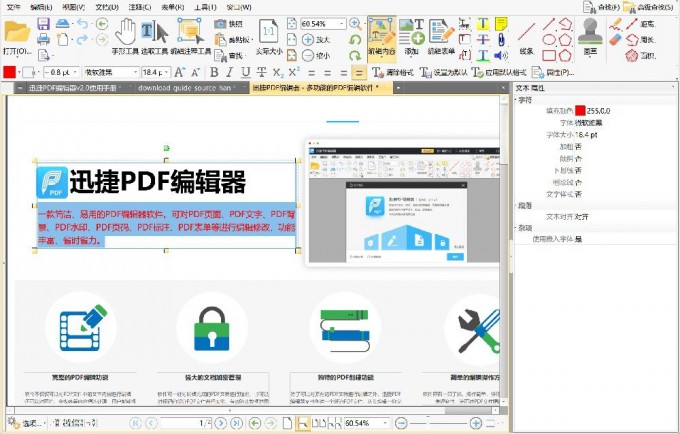
Task: Go to last page button
Action: [236, 423]
